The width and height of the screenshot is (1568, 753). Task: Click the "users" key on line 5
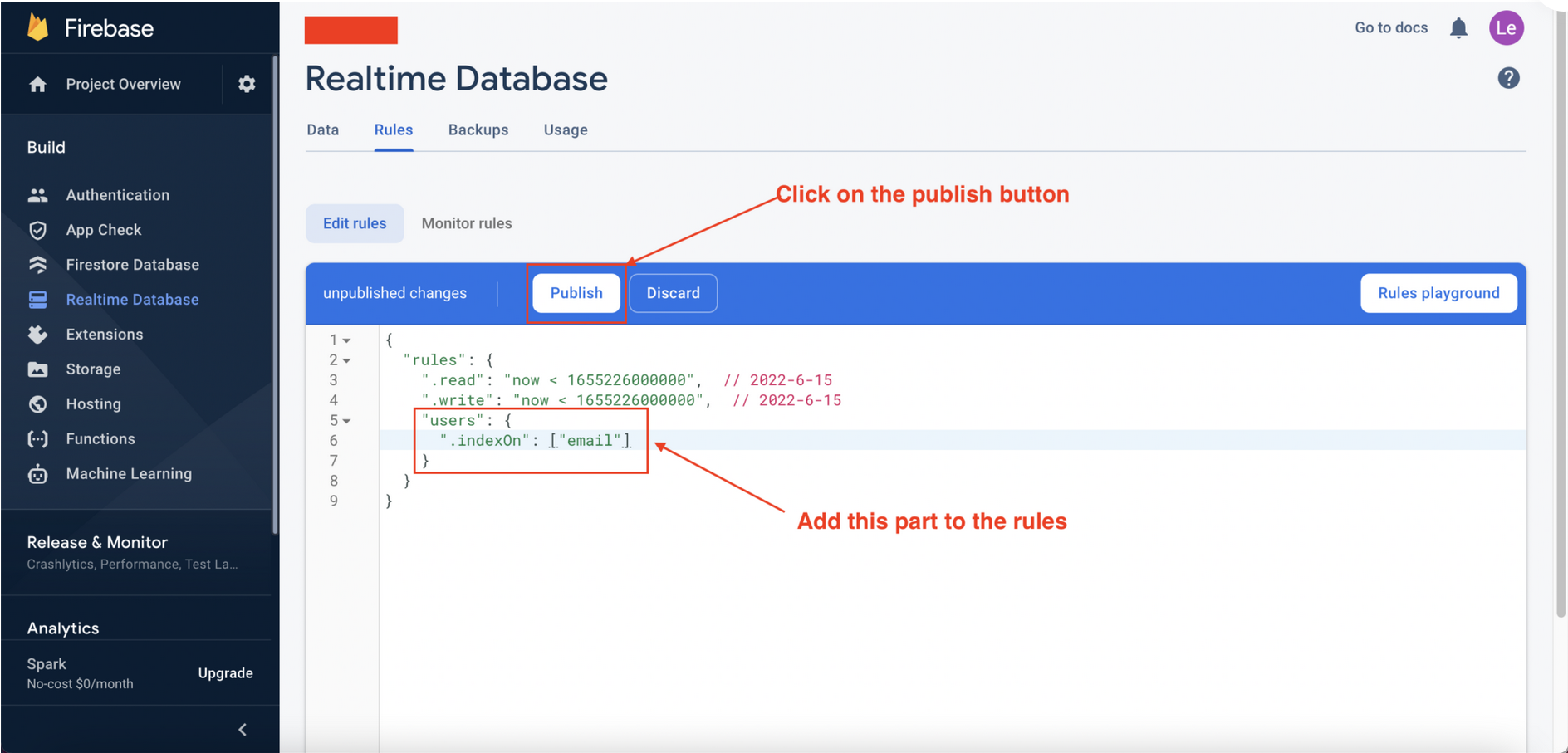(x=452, y=421)
